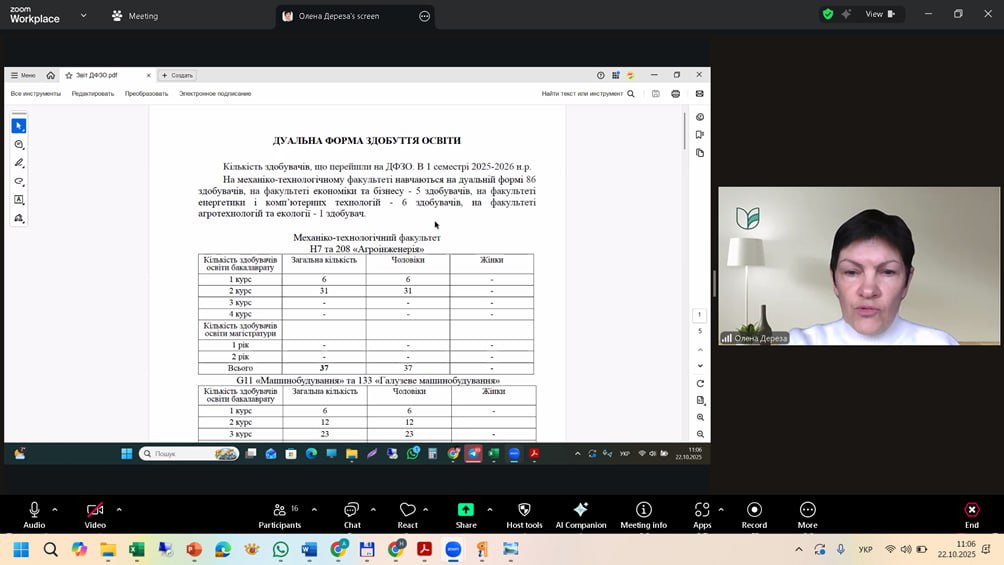Expand the Zoom Workplace dropdown arrow
Image resolution: width=1004 pixels, height=565 pixels.
[83, 16]
